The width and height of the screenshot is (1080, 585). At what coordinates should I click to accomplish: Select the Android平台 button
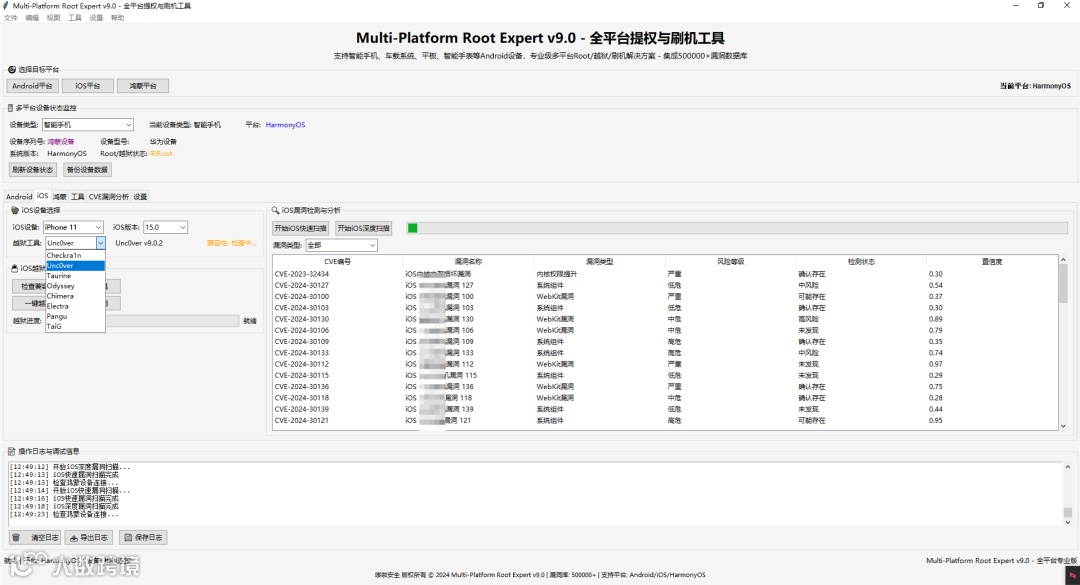32,86
